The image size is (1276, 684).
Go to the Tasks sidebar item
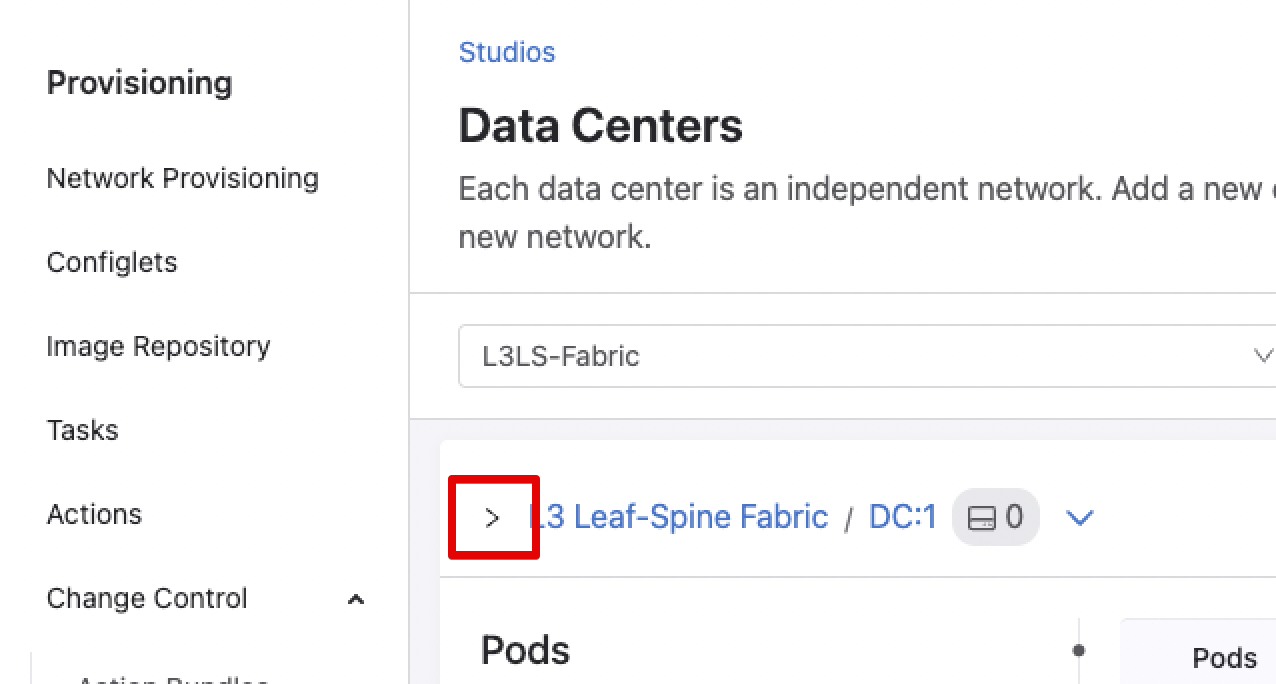coord(83,431)
